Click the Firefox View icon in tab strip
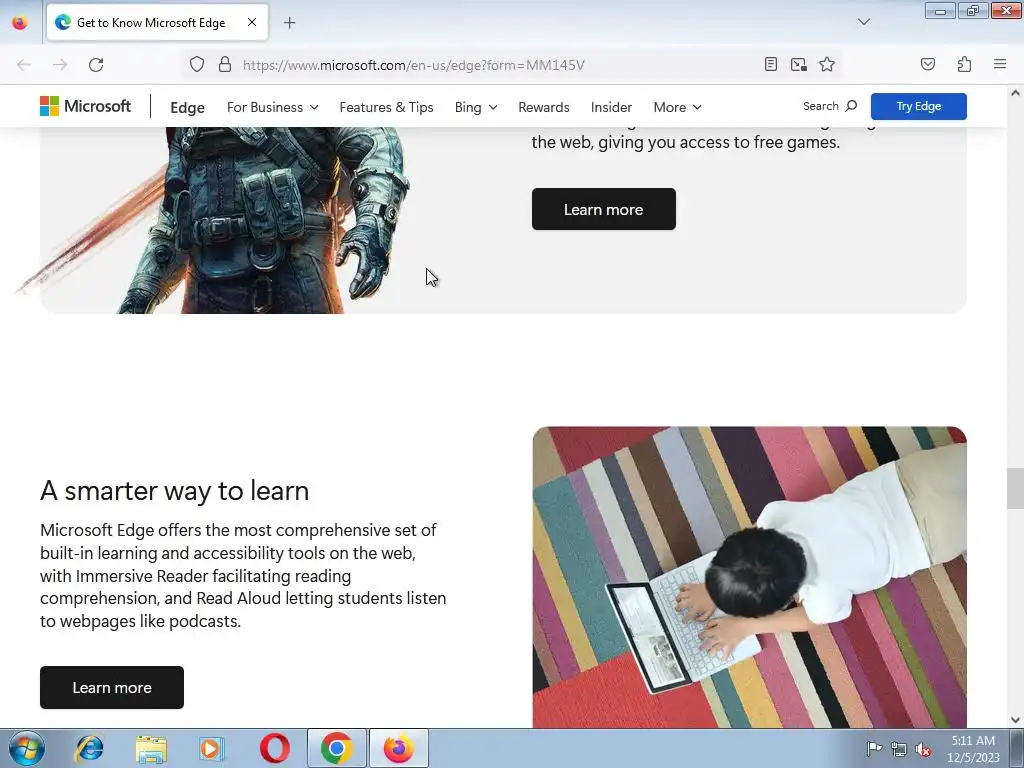Image resolution: width=1024 pixels, height=768 pixels. [x=20, y=23]
